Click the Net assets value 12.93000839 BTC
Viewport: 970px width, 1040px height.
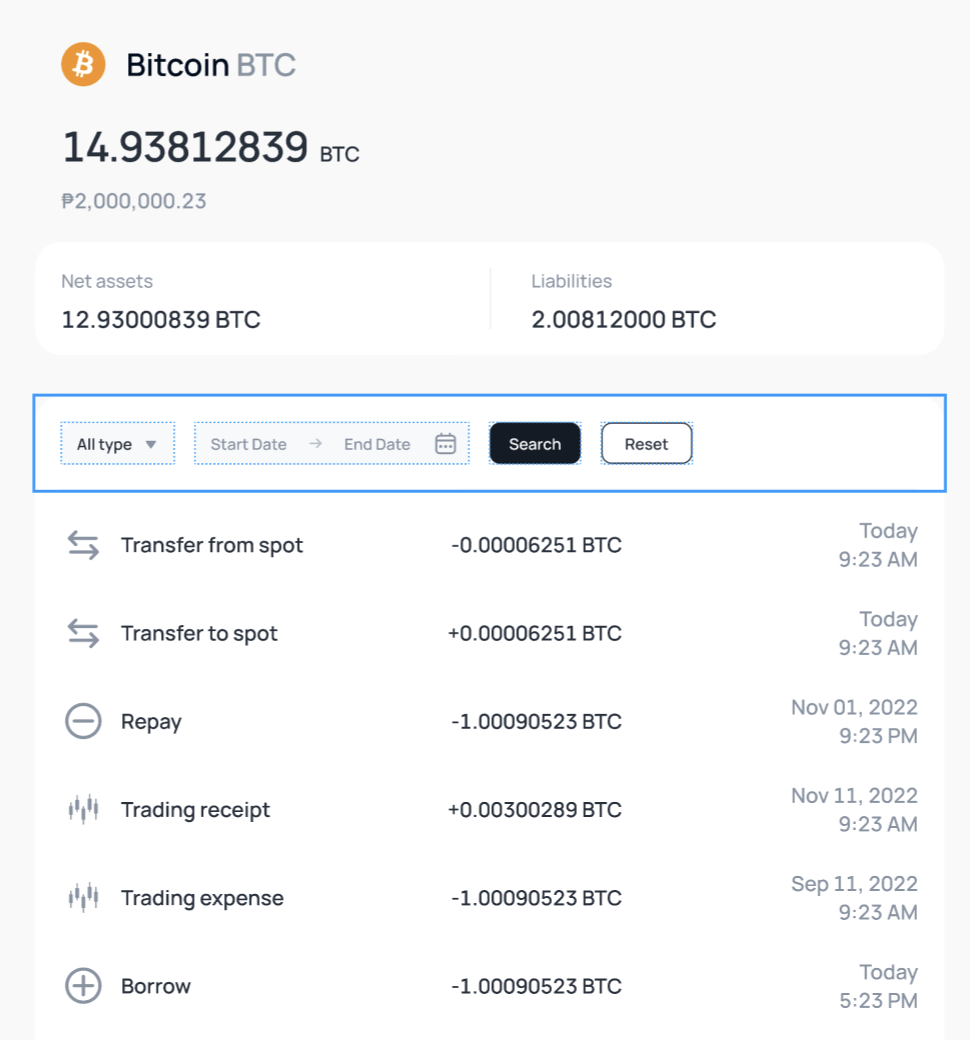pos(161,320)
